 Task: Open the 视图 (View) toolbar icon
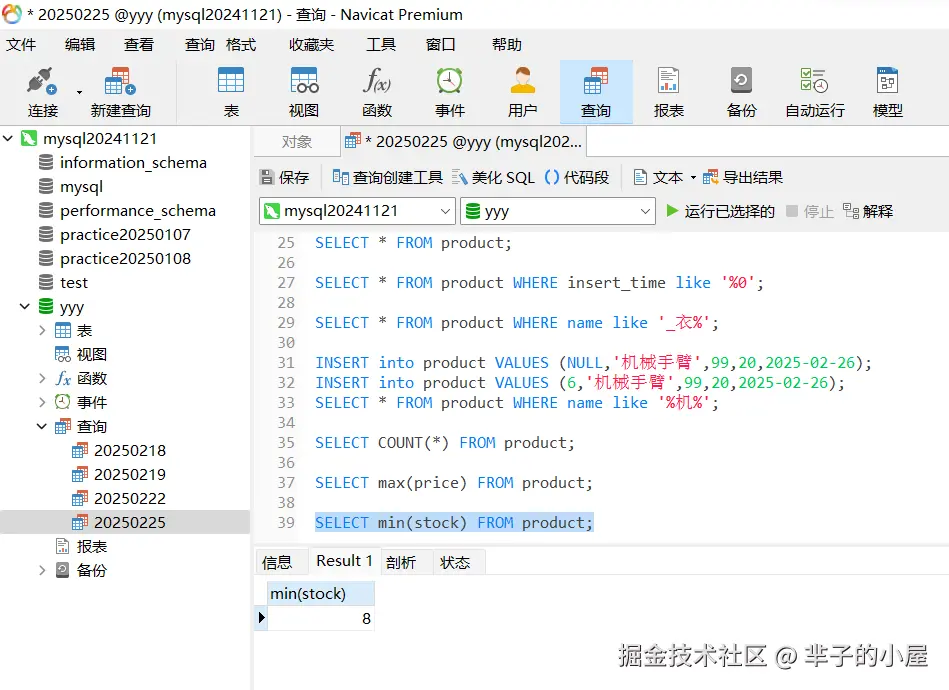pos(304,92)
